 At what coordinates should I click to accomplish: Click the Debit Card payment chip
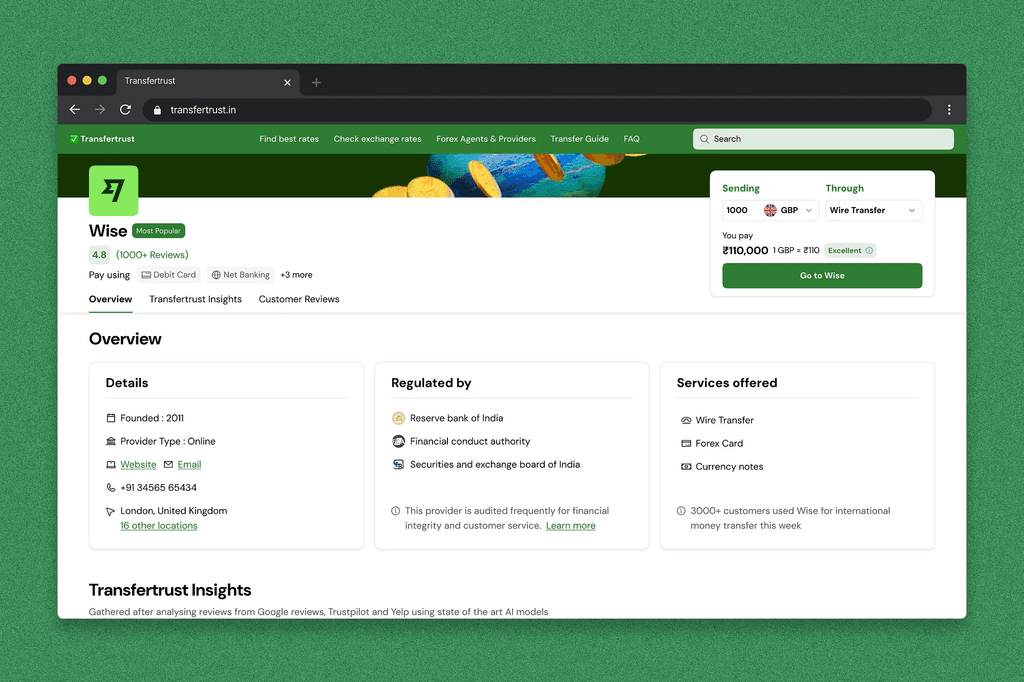pyautogui.click(x=168, y=275)
